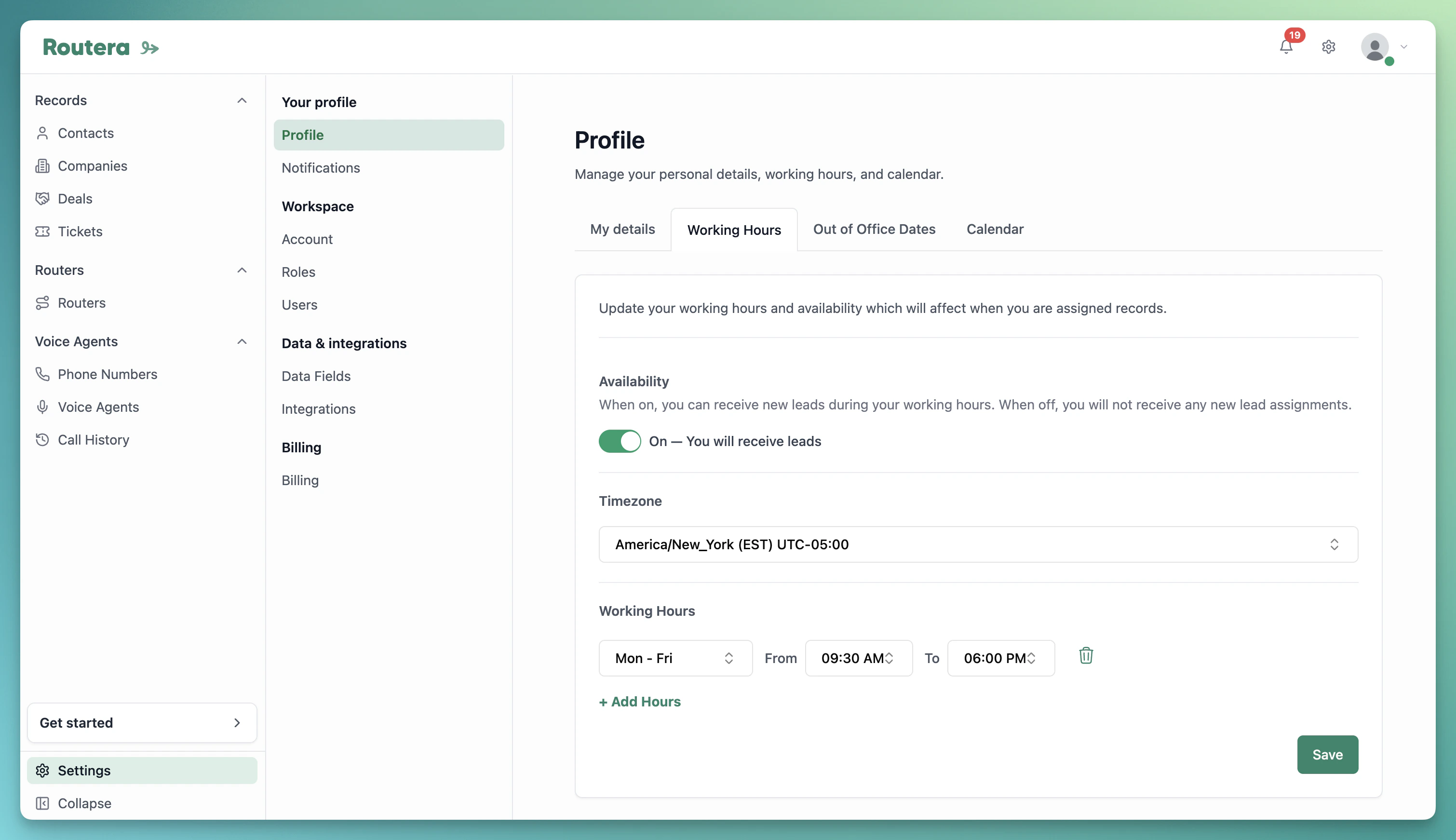Expand the Get started card
This screenshot has width=1456, height=840.
click(x=142, y=723)
